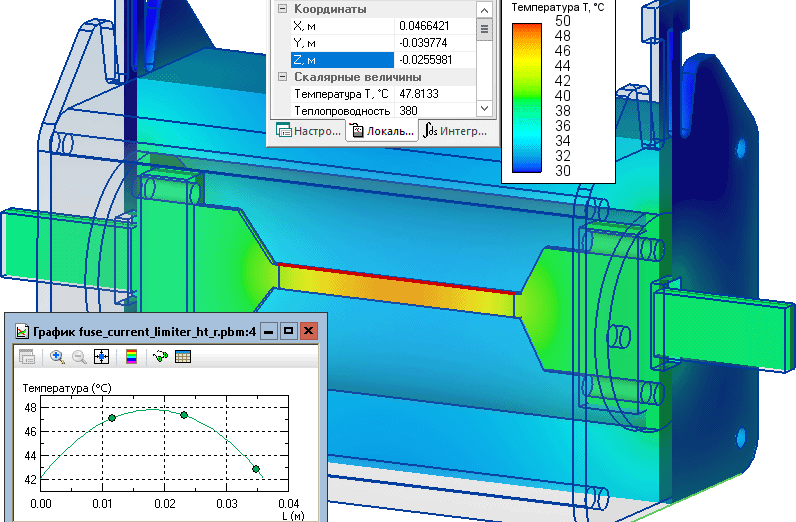Collapse the Скалярные величины group
This screenshot has height=522, width=796.
283,77
